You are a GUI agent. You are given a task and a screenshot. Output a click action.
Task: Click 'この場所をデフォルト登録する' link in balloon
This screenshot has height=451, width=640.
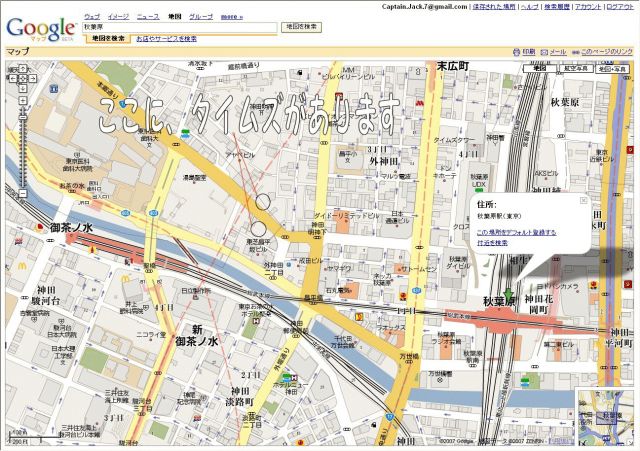click(516, 232)
